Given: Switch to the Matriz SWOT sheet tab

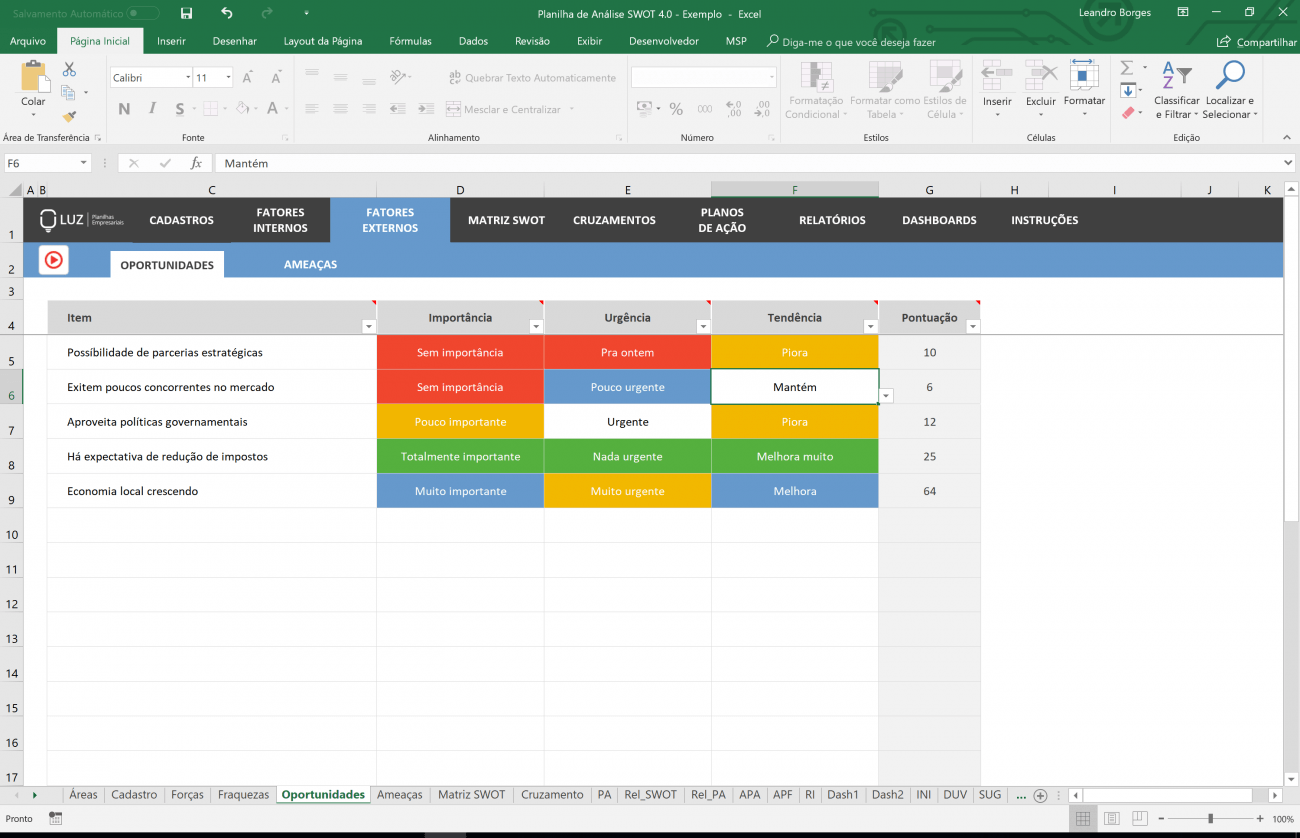Looking at the screenshot, I should pos(471,795).
